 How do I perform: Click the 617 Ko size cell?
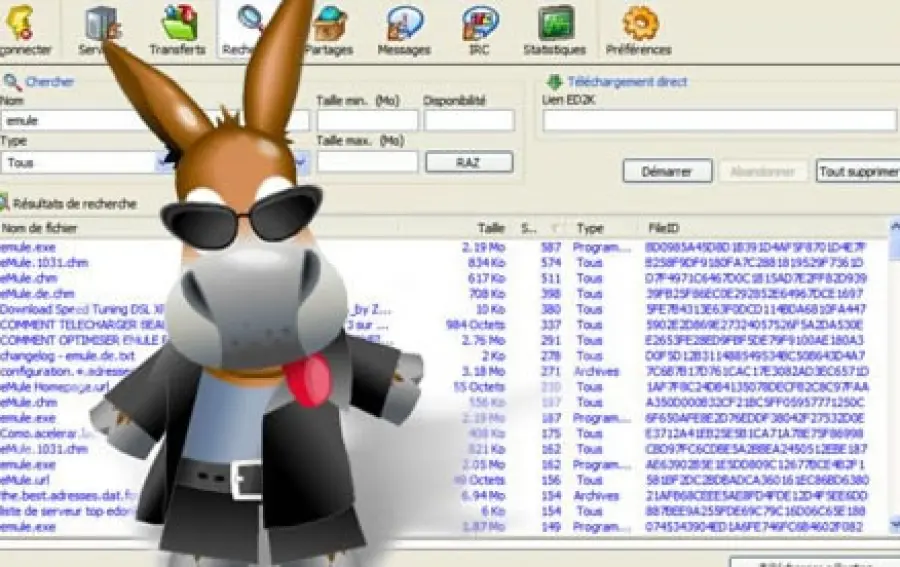point(487,278)
